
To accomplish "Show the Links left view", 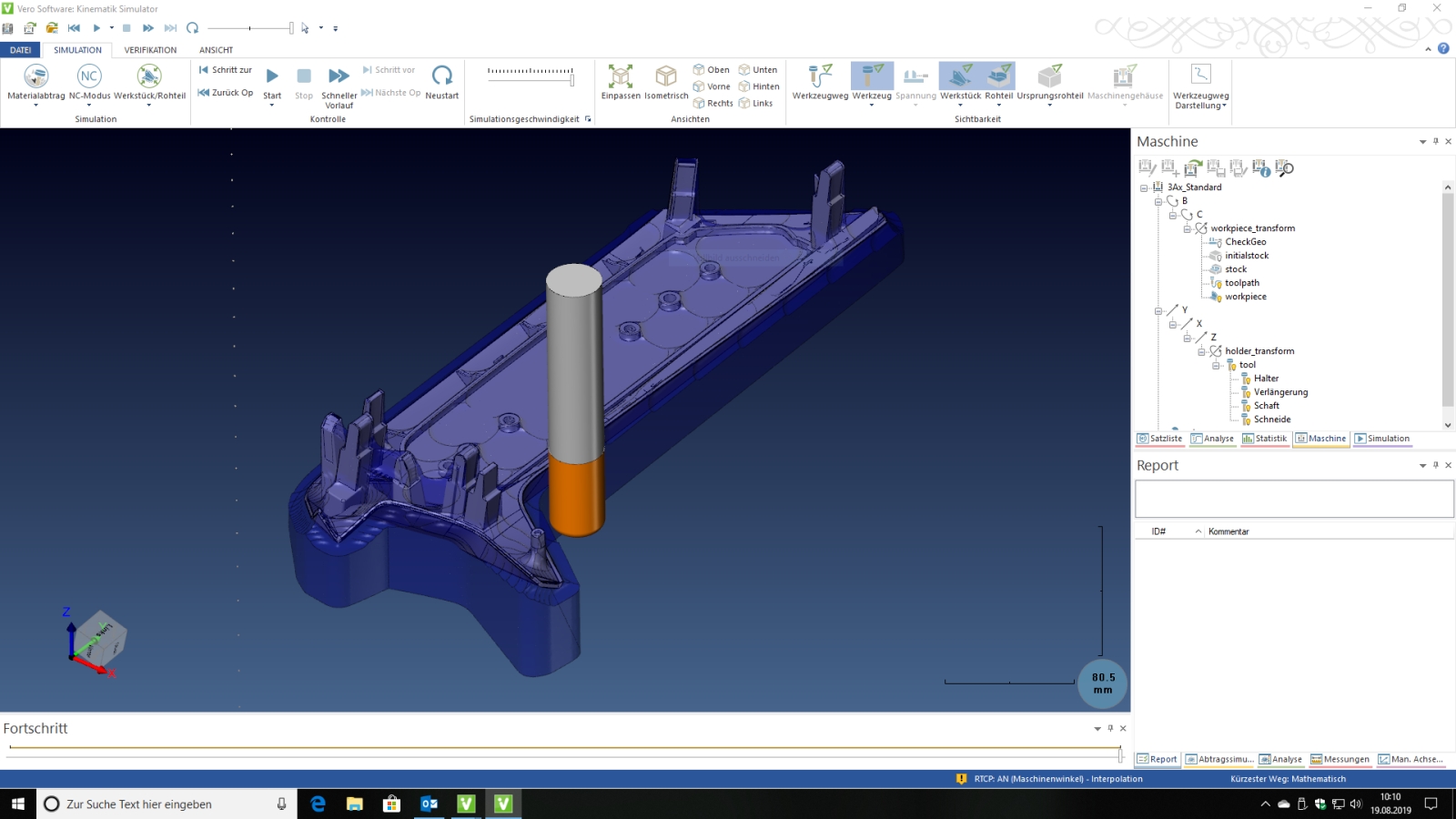I will pos(755,103).
